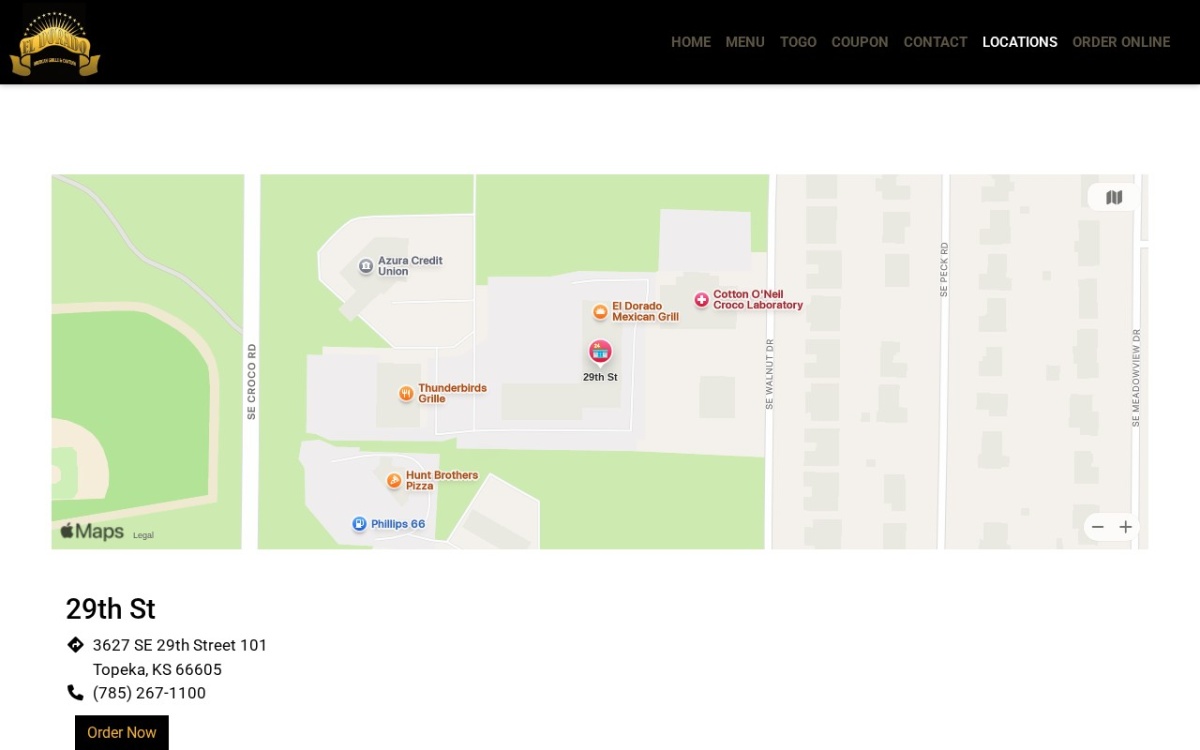Click the SE WALNUT DR street label
The height and width of the screenshot is (750, 1200).
coord(770,374)
